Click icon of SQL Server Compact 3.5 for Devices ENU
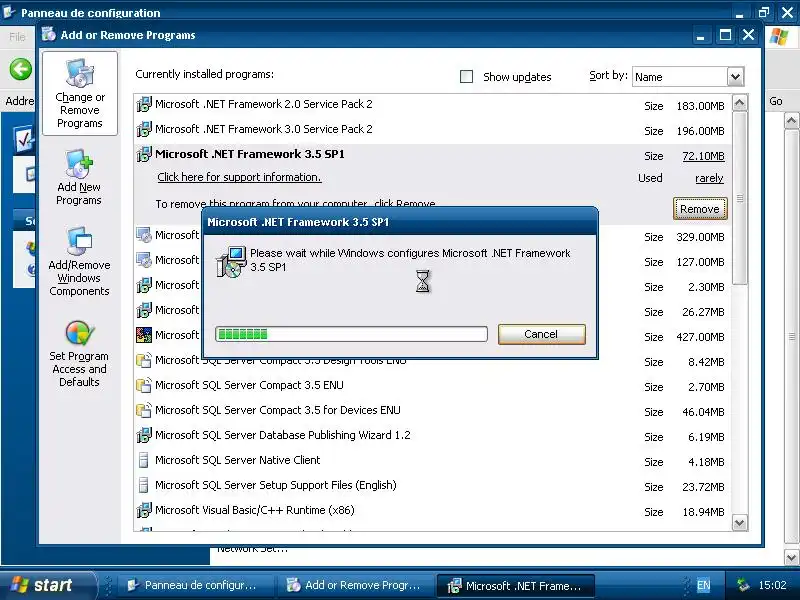The image size is (800, 600). (x=144, y=410)
